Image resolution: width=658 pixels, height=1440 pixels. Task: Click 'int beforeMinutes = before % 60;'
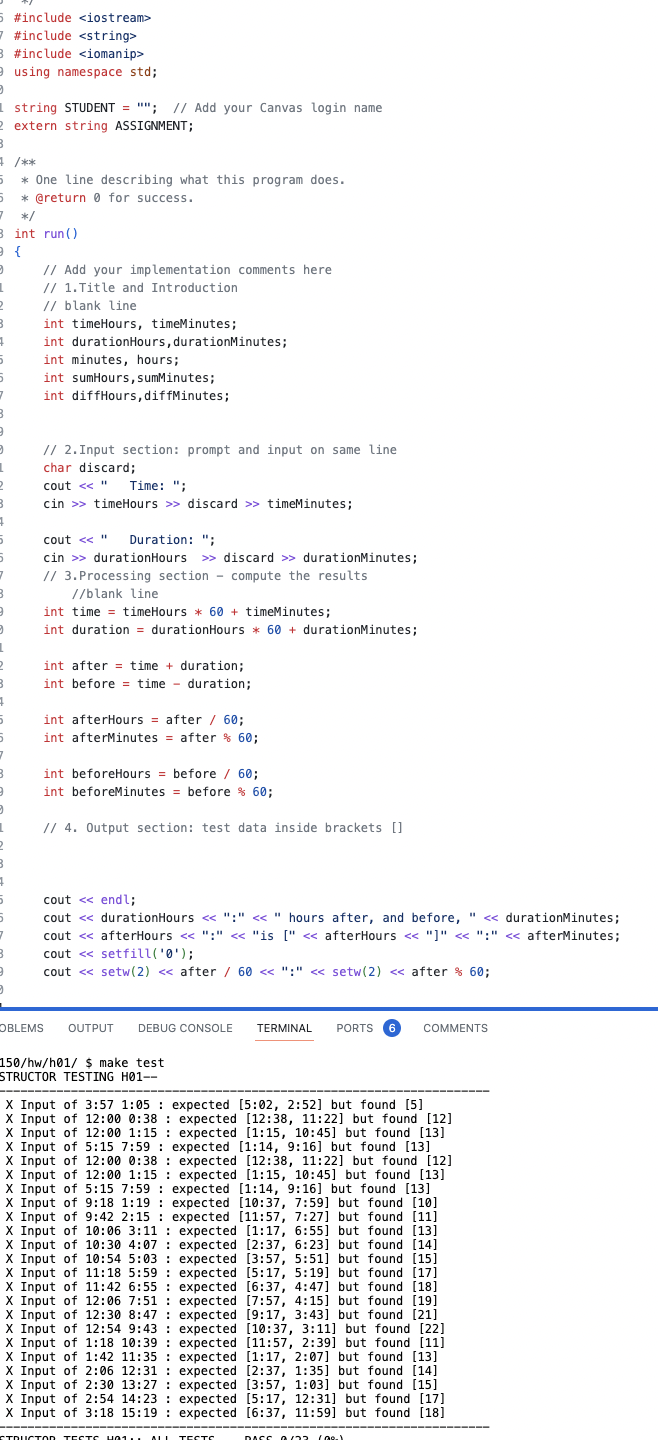pos(158,792)
